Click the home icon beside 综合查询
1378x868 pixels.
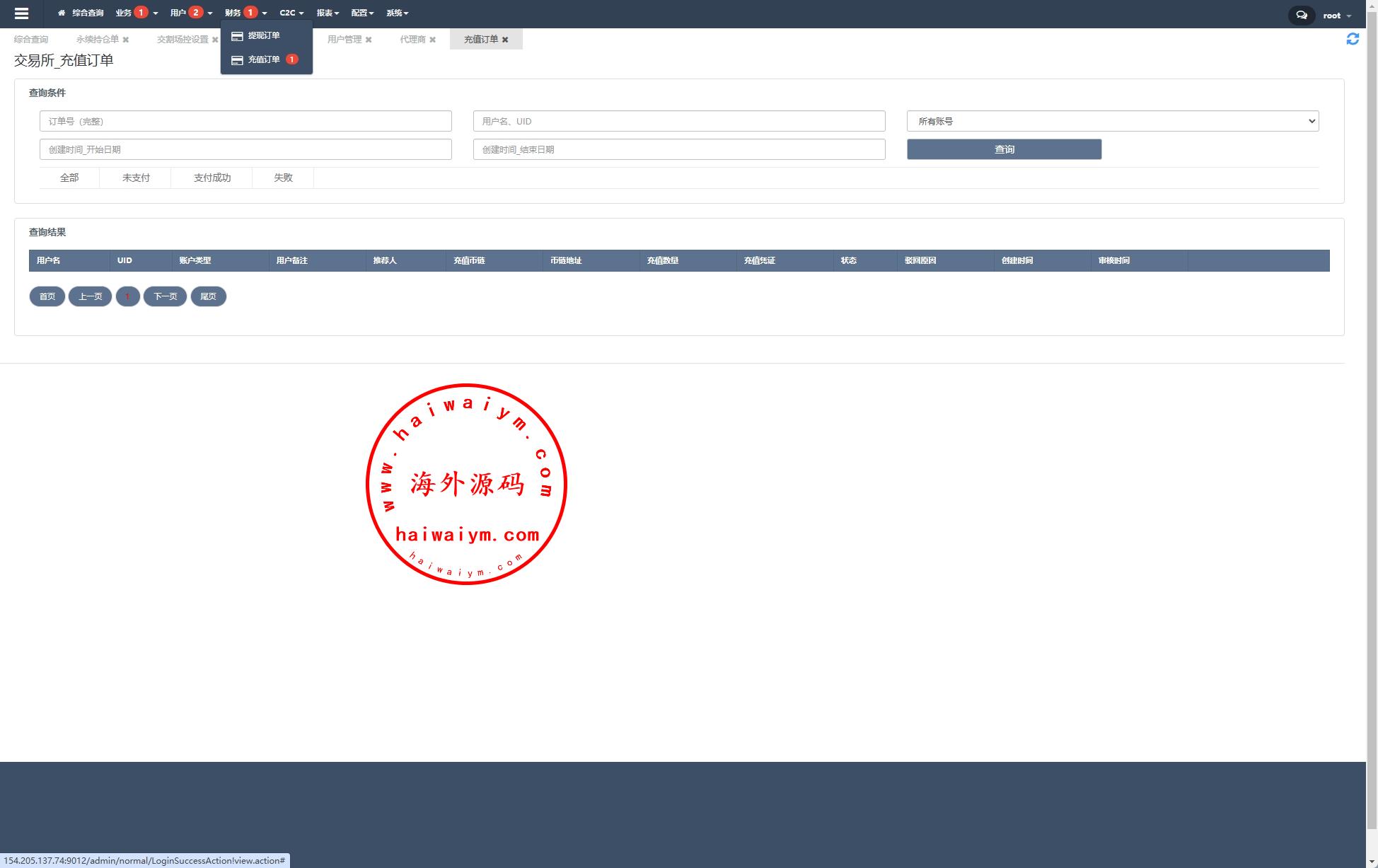(62, 13)
